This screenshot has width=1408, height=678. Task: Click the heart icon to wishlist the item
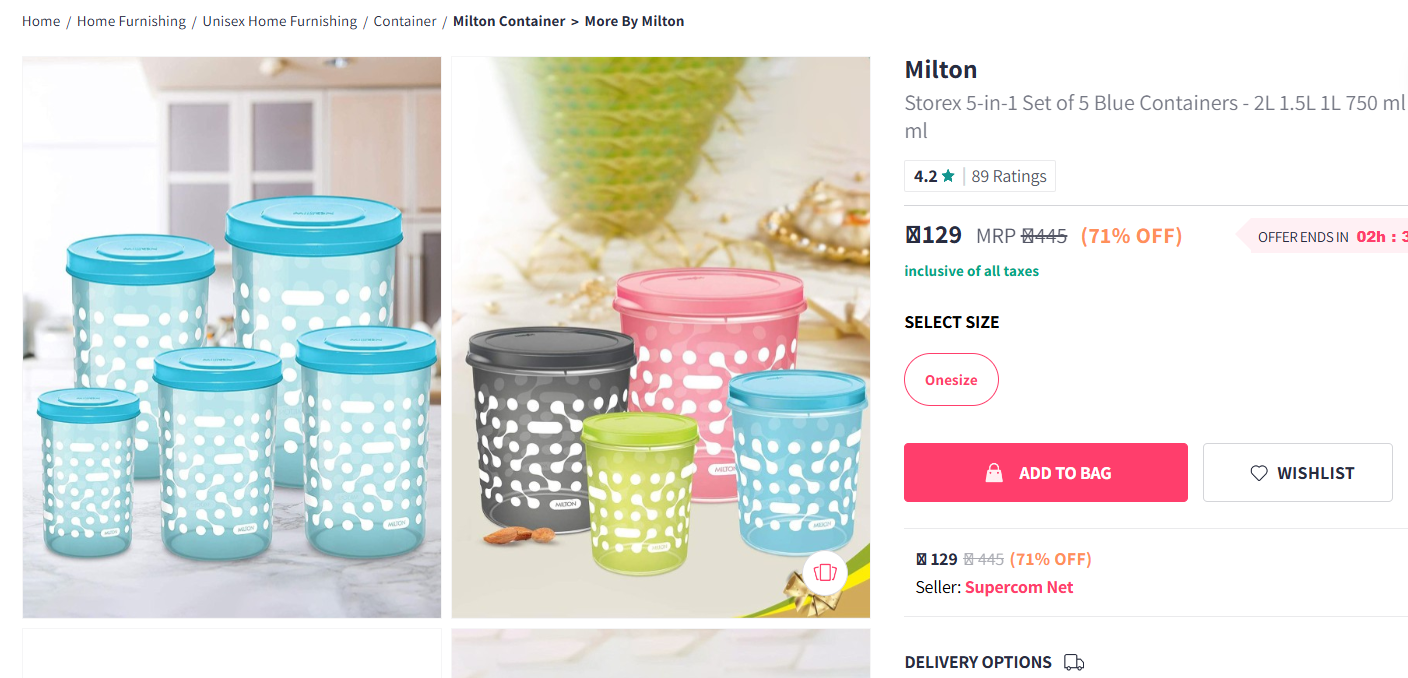(1259, 473)
